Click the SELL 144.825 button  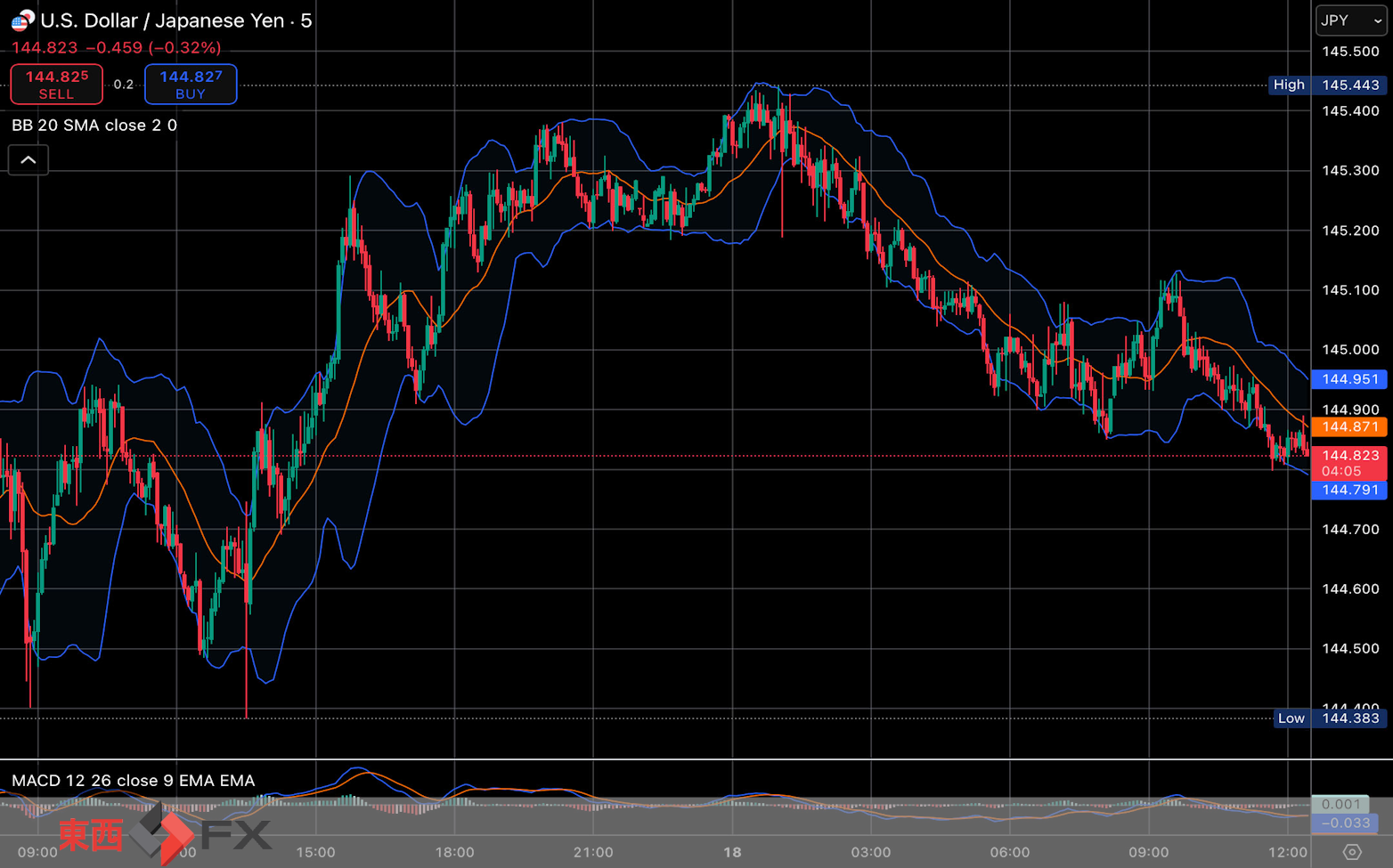(x=57, y=85)
